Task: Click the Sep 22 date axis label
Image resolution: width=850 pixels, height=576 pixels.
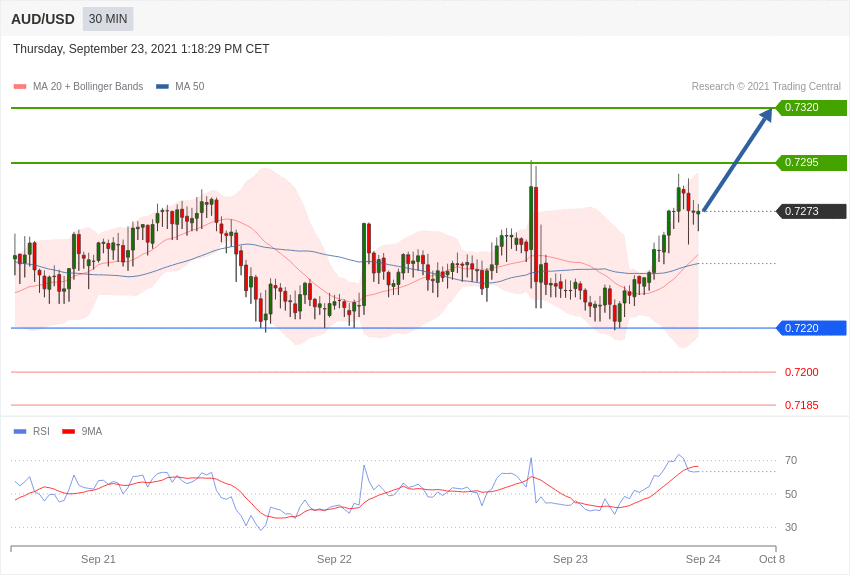Action: click(334, 559)
